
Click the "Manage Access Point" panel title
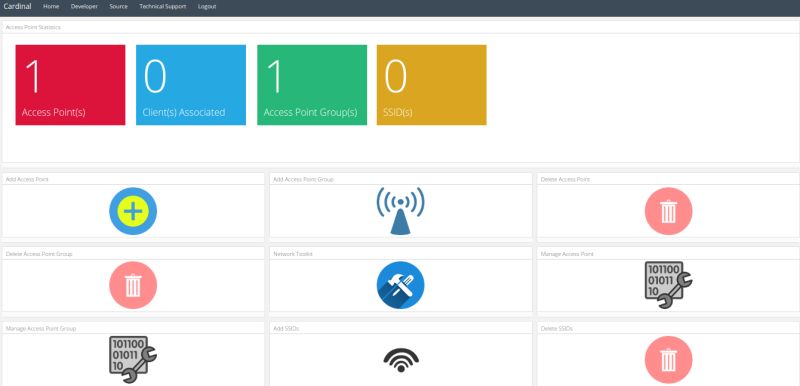coord(567,254)
